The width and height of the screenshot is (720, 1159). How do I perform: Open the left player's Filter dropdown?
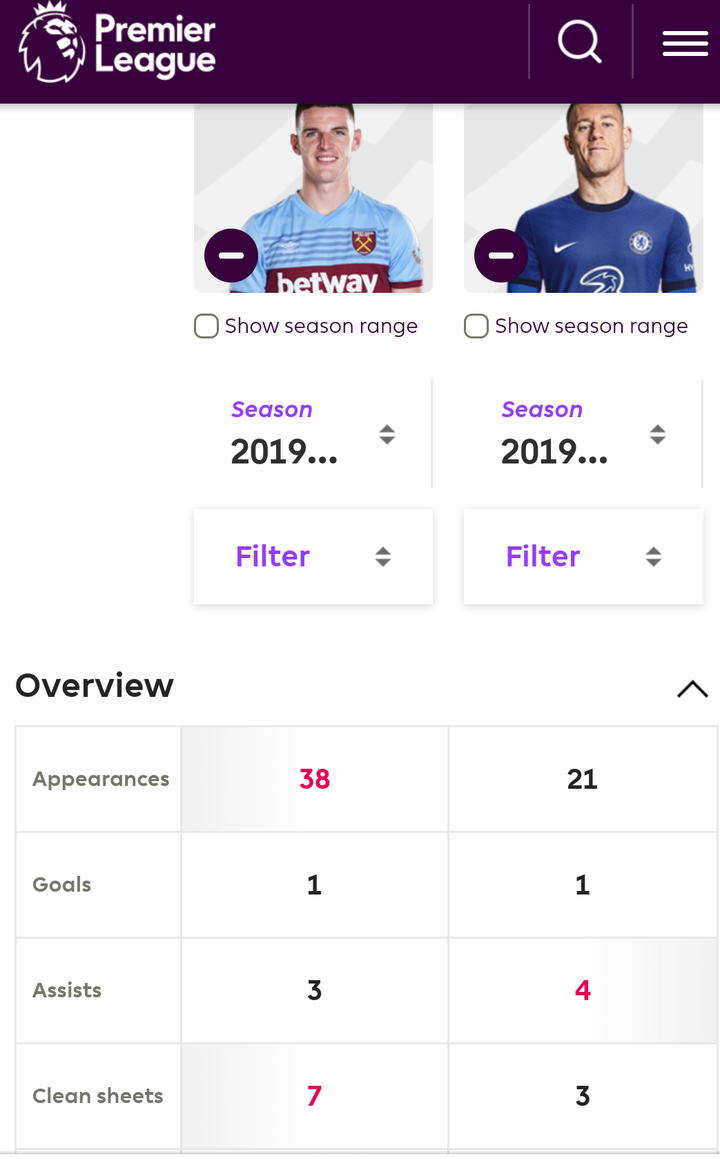(312, 556)
